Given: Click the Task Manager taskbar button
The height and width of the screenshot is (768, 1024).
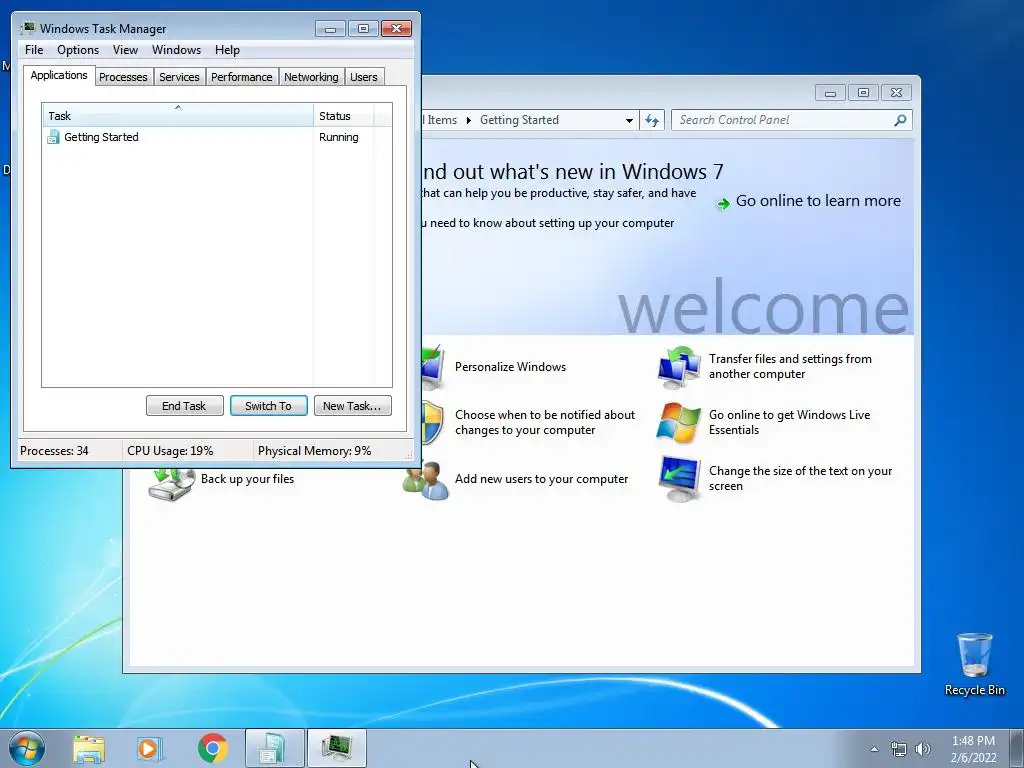Looking at the screenshot, I should pyautogui.click(x=337, y=748).
